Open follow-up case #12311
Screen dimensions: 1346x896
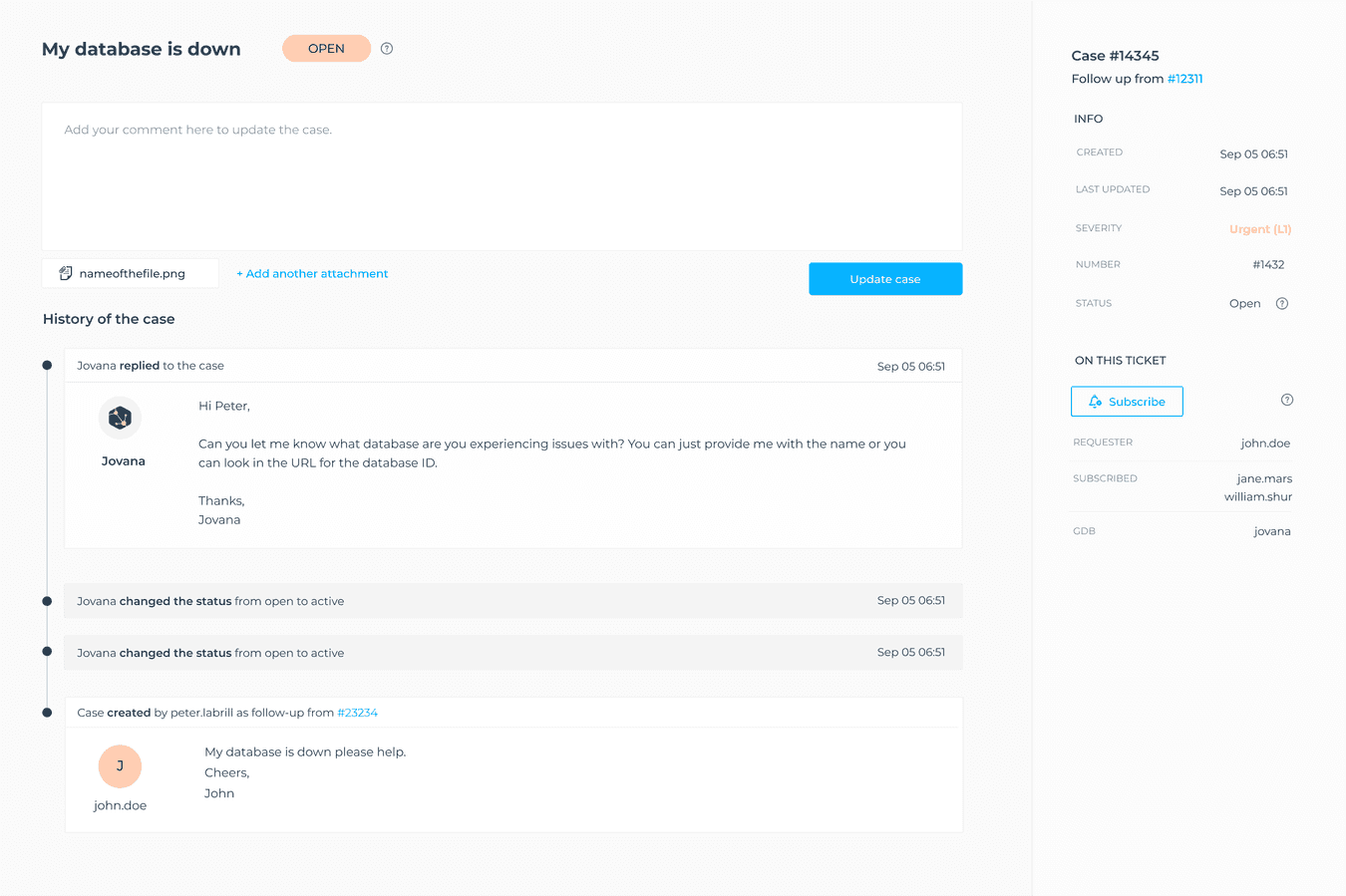coord(1185,78)
